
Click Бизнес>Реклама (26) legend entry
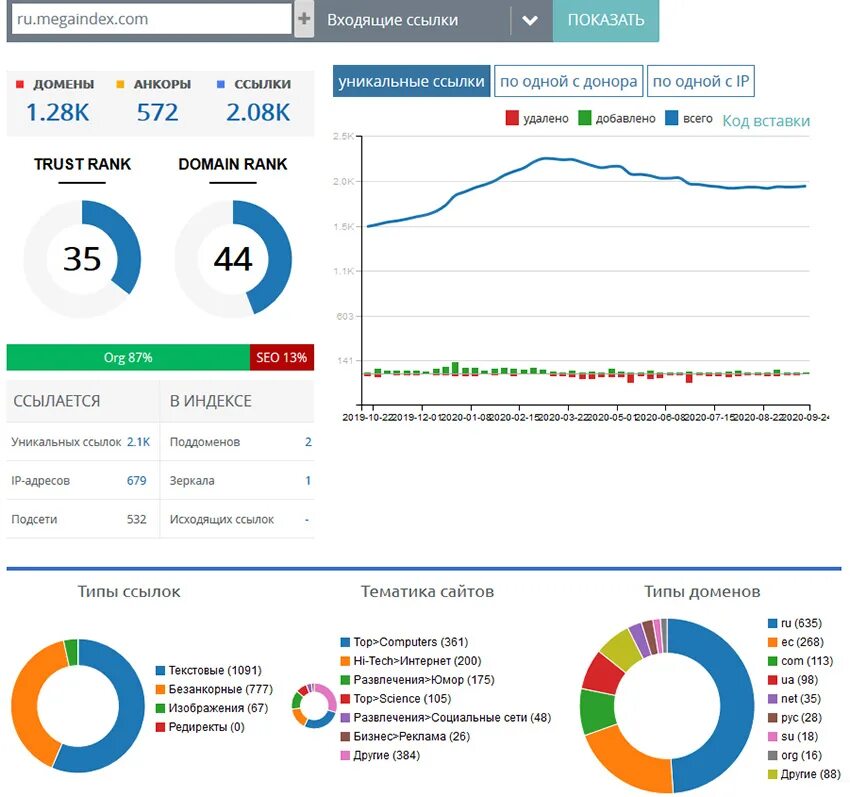coord(404,736)
